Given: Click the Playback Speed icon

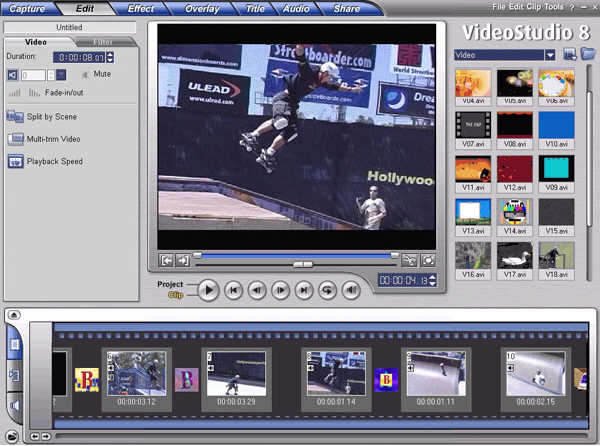Looking at the screenshot, I should tap(15, 161).
